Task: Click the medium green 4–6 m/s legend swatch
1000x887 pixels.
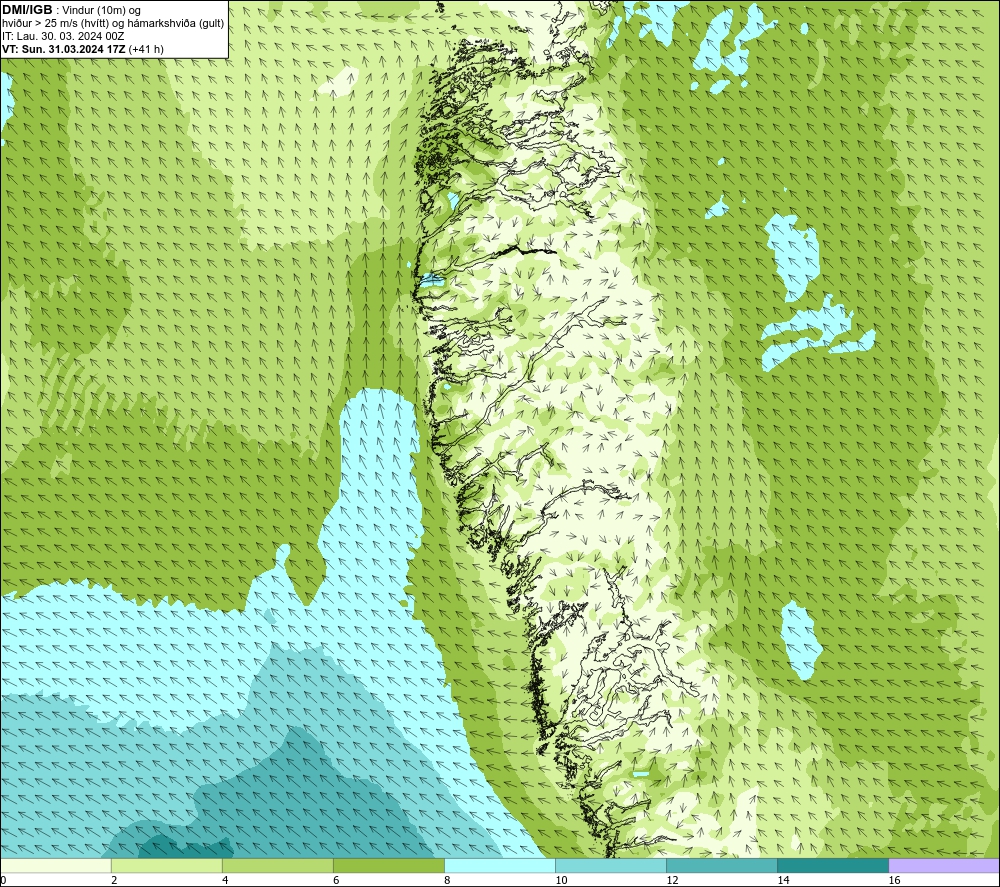Action: click(277, 865)
